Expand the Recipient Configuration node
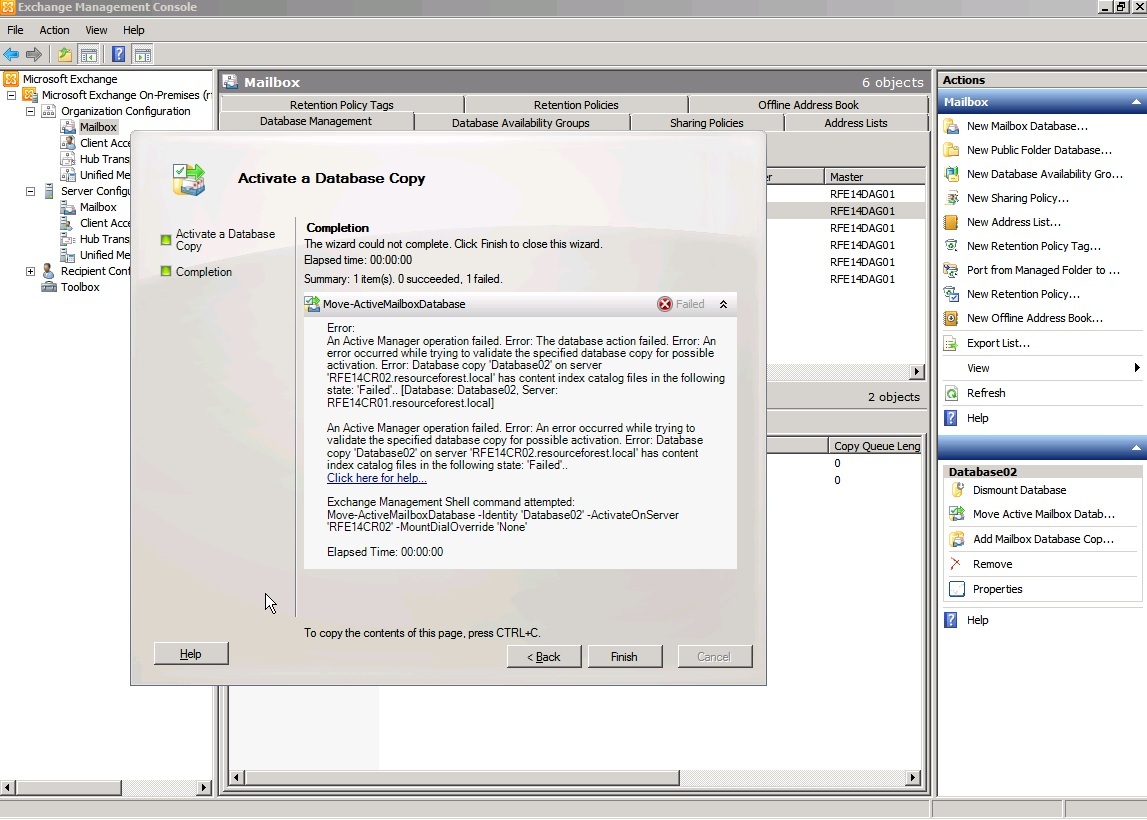The image size is (1147, 820). click(30, 271)
